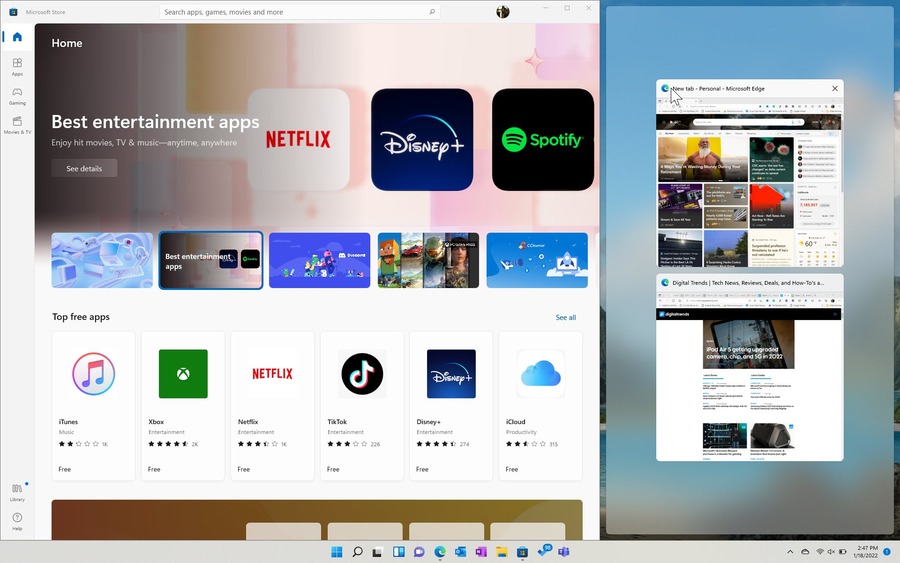
Task: Open Microsoft Edge from the taskbar
Action: coord(440,552)
